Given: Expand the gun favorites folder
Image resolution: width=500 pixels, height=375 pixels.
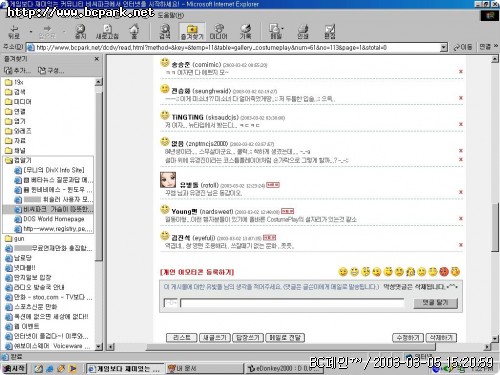Looking at the screenshot, I should (x=15, y=239).
